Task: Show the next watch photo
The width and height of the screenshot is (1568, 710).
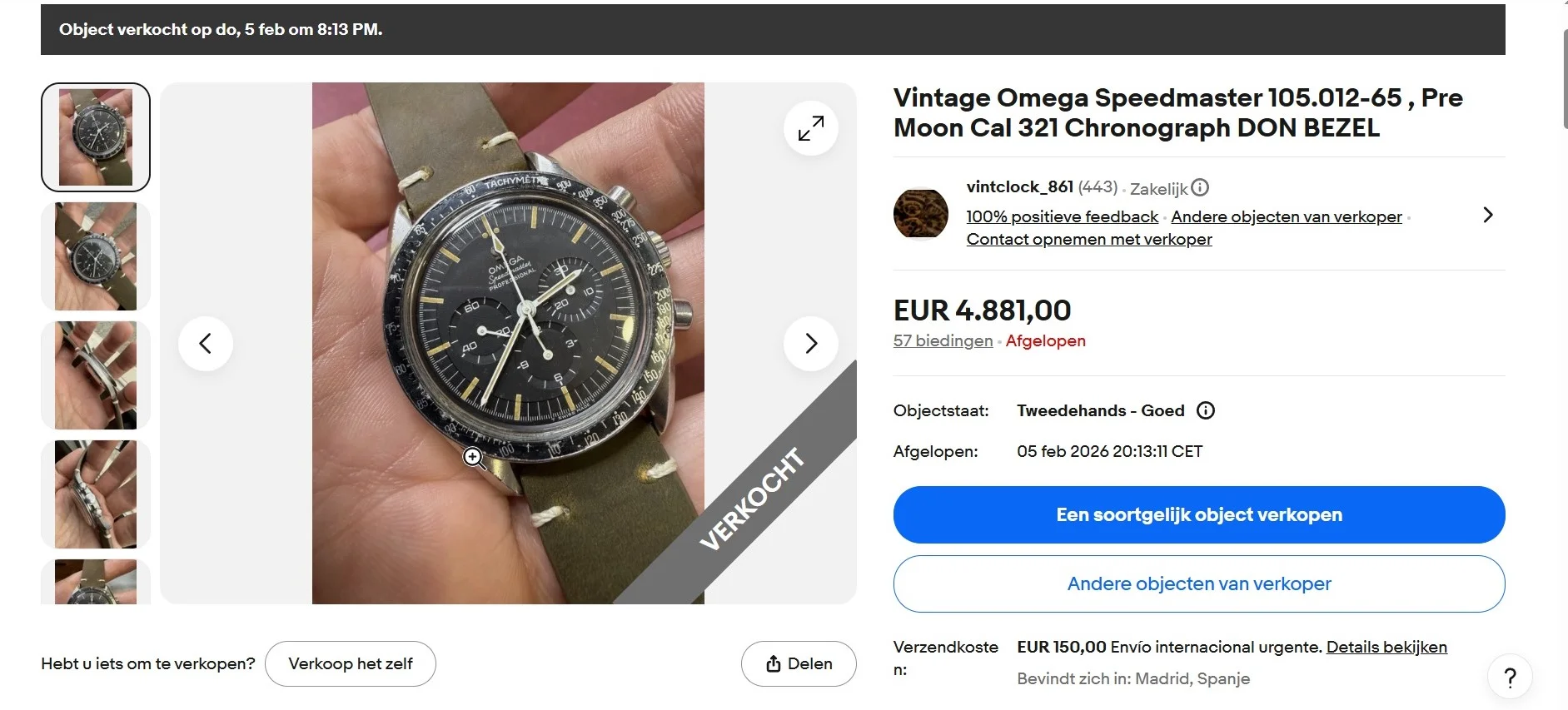Action: 810,343
